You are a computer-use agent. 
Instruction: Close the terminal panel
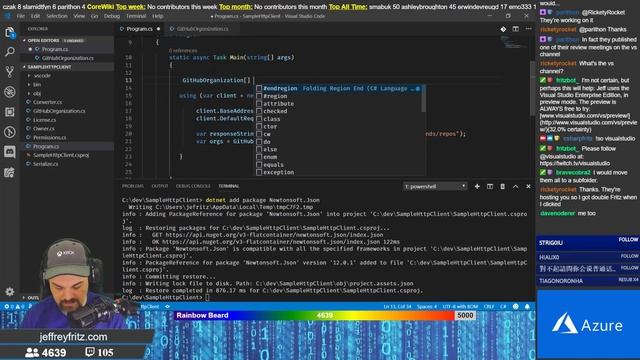(x=528, y=187)
